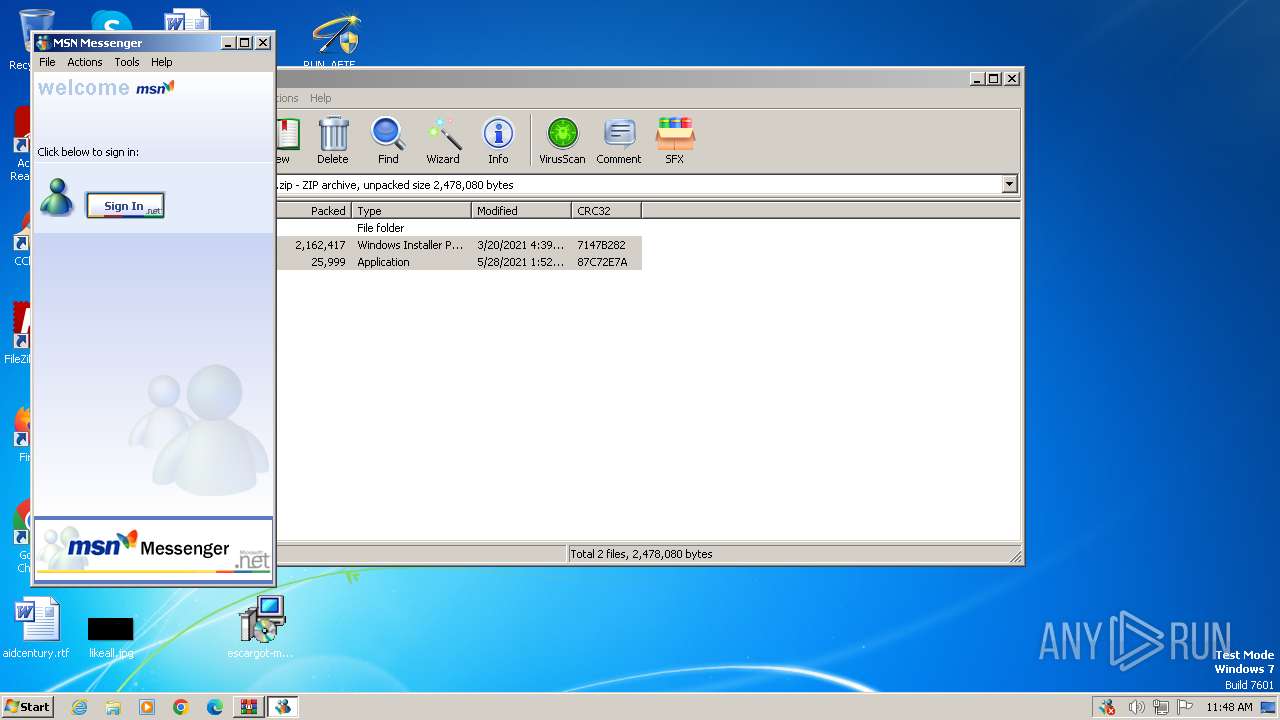Click the msn Messenger .net banner
This screenshot has width=1280, height=720.
153,548
